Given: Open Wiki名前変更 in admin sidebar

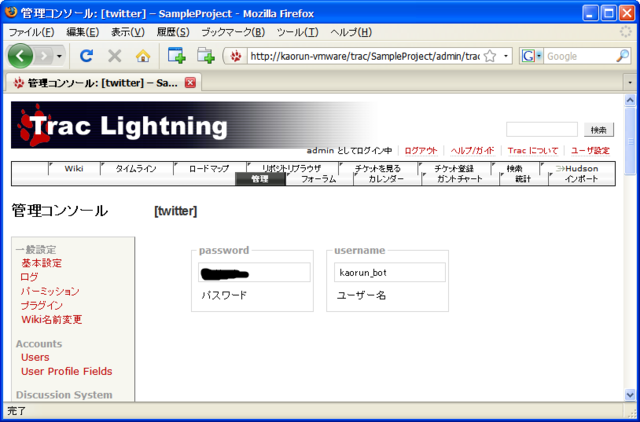Looking at the screenshot, I should click(x=52, y=319).
